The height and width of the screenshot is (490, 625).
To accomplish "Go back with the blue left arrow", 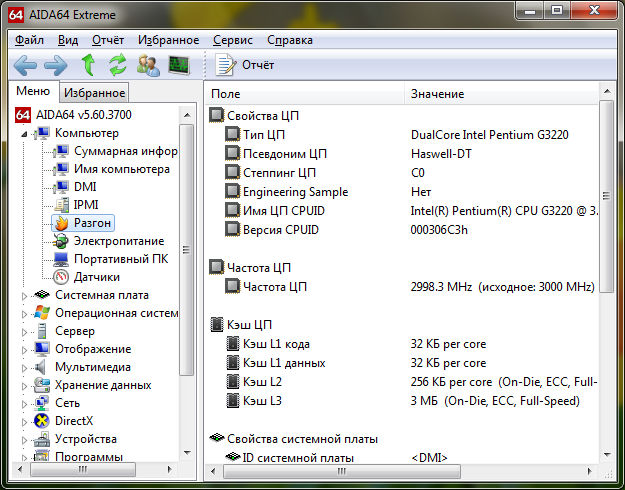I will (25, 65).
